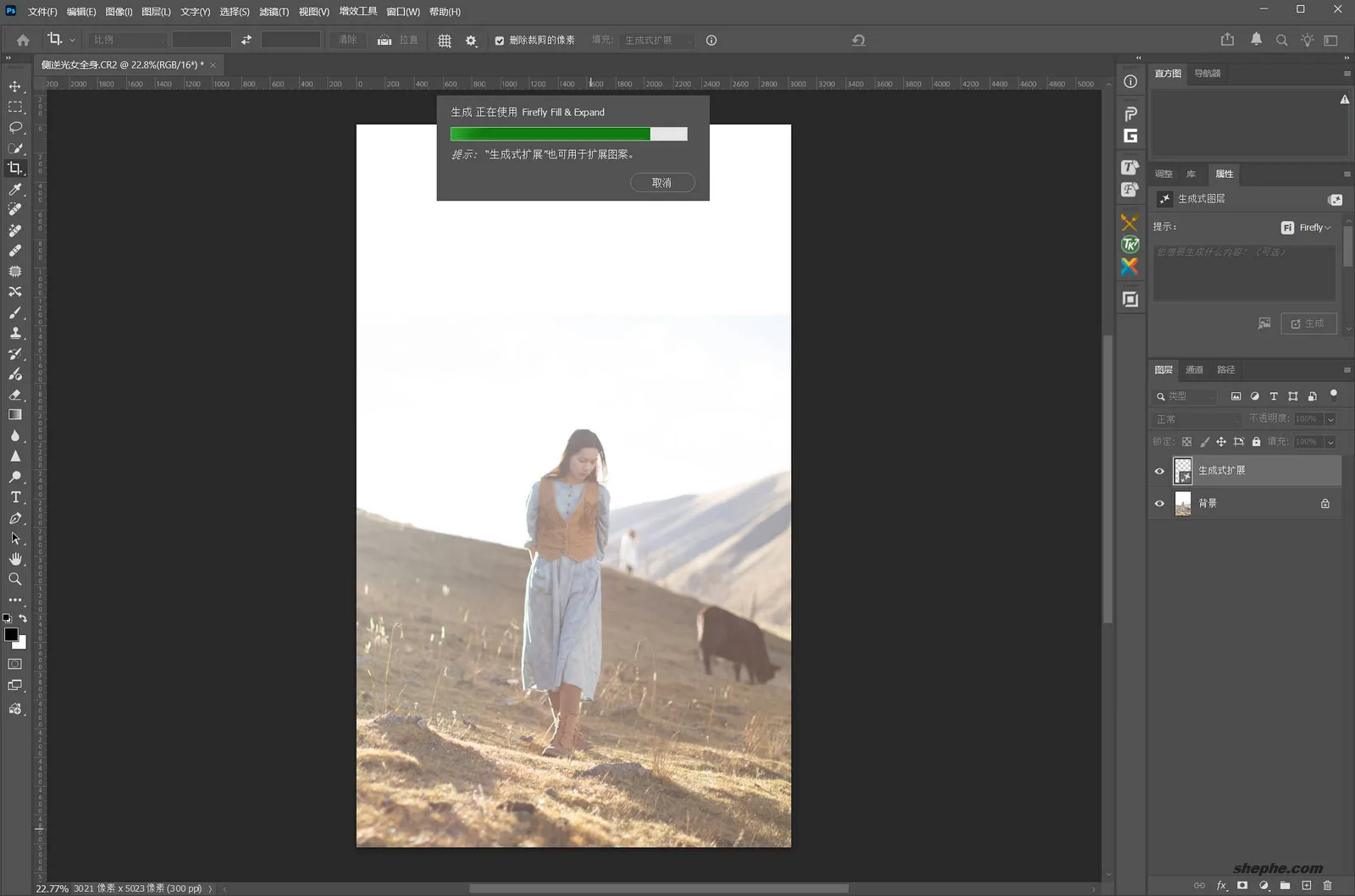Select the Crop tool in the toolbar
This screenshot has width=1355, height=896.
(15, 168)
